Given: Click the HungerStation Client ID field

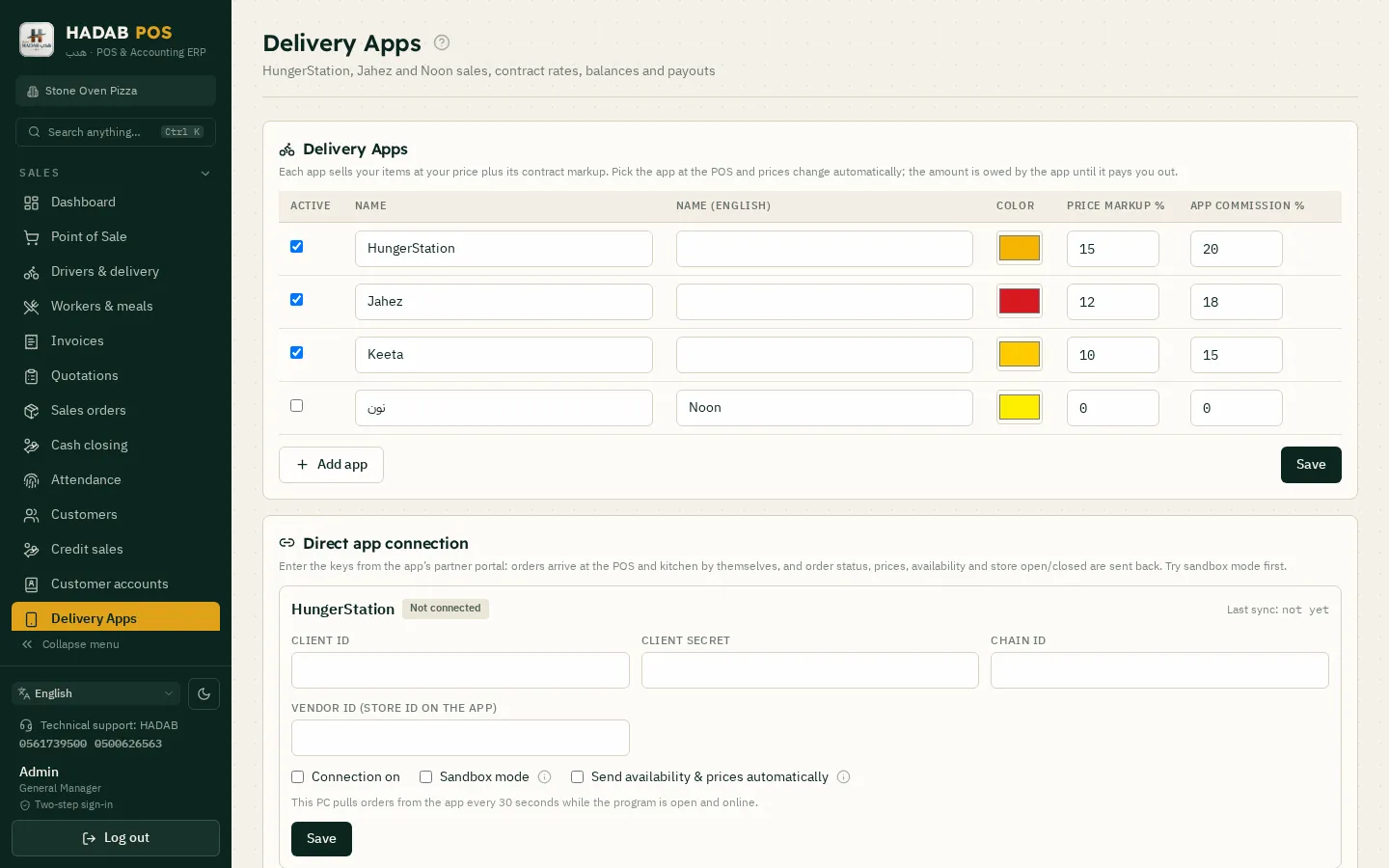Looking at the screenshot, I should (x=460, y=670).
